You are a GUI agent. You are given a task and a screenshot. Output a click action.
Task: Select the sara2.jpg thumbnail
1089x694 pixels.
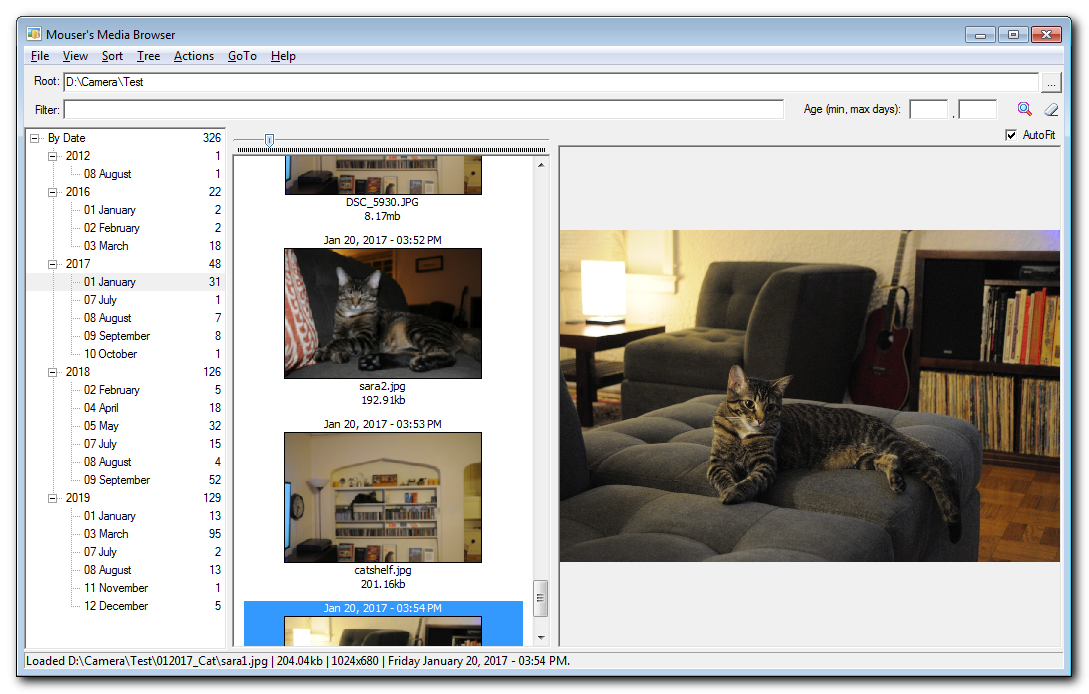pyautogui.click(x=383, y=313)
